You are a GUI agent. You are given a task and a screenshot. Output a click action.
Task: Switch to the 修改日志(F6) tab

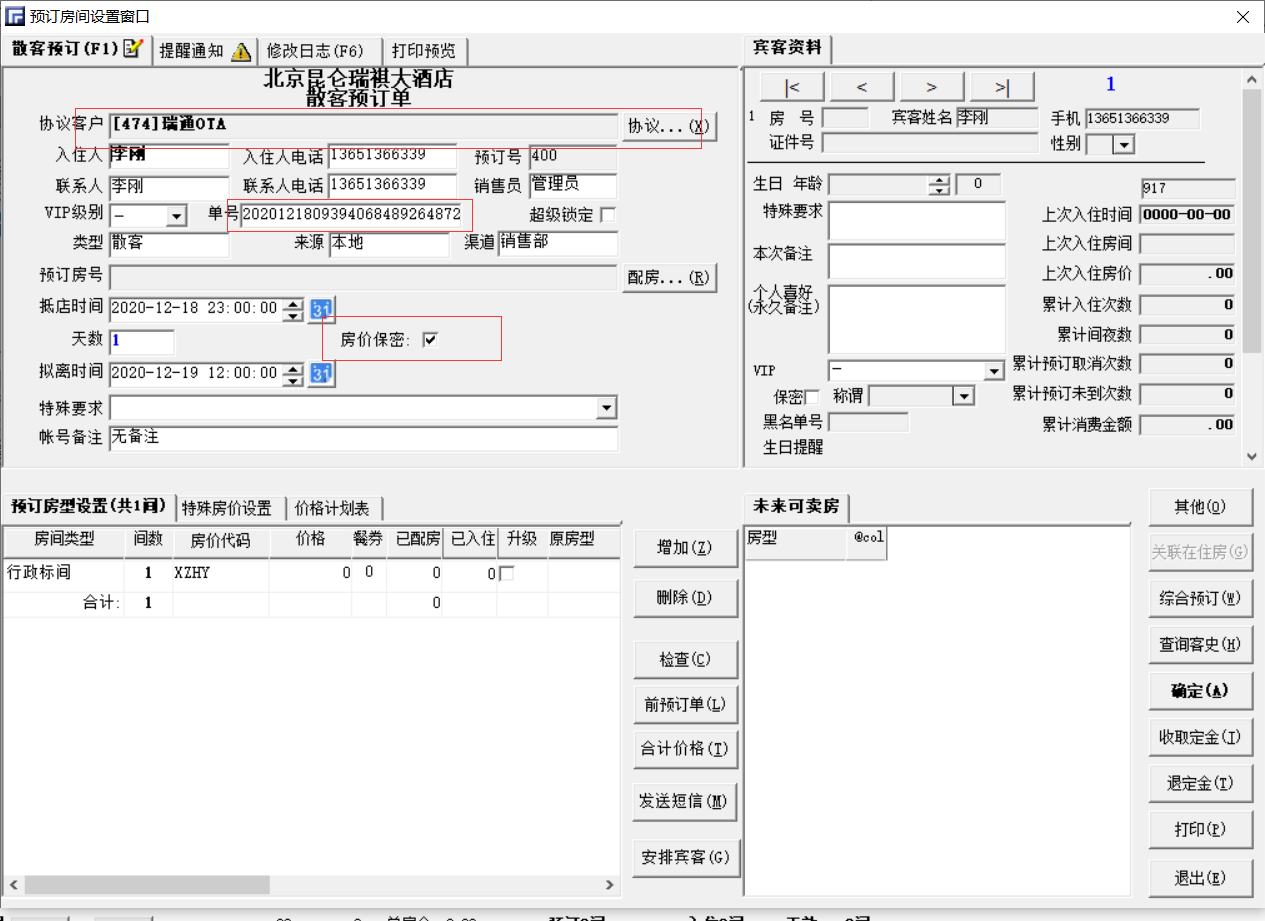pyautogui.click(x=316, y=51)
